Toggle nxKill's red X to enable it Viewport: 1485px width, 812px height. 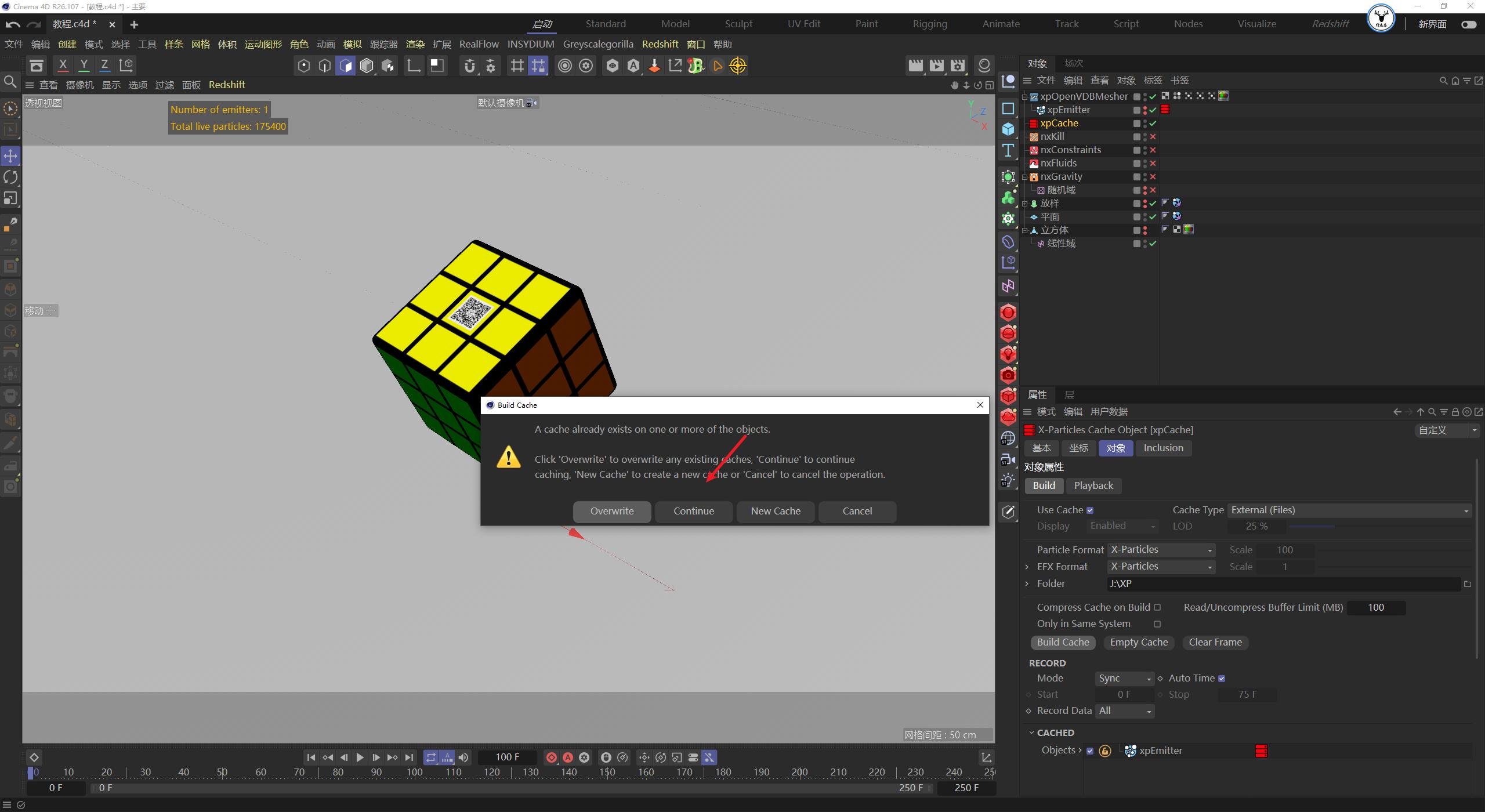click(x=1153, y=136)
